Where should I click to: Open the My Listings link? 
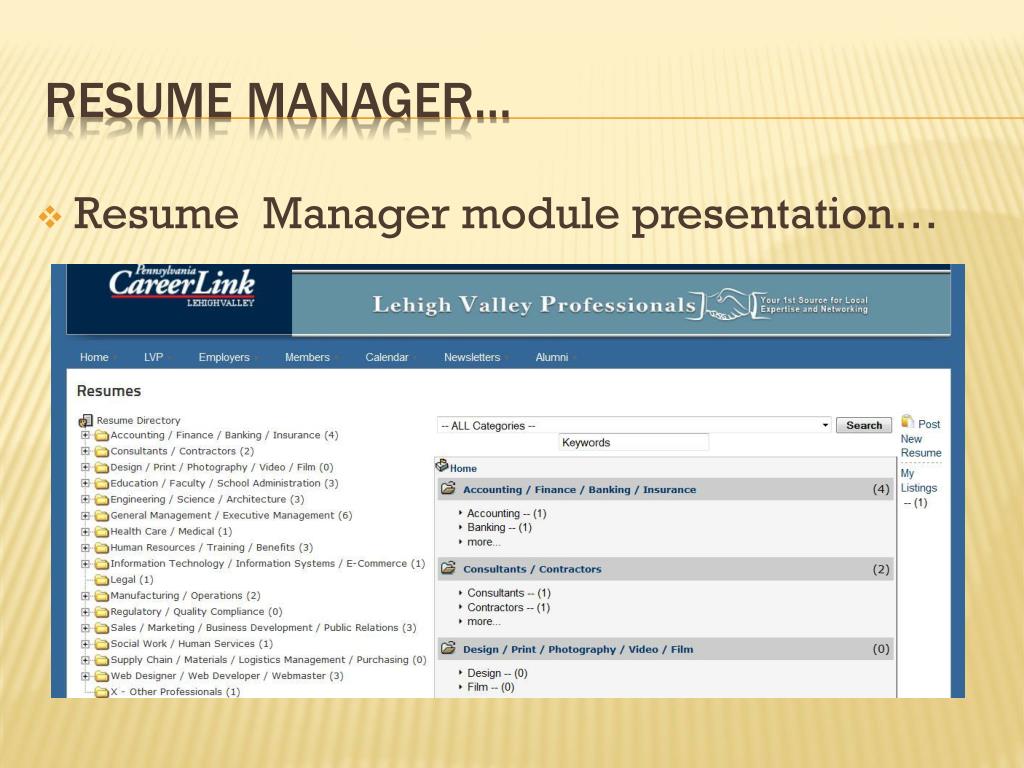(x=918, y=481)
